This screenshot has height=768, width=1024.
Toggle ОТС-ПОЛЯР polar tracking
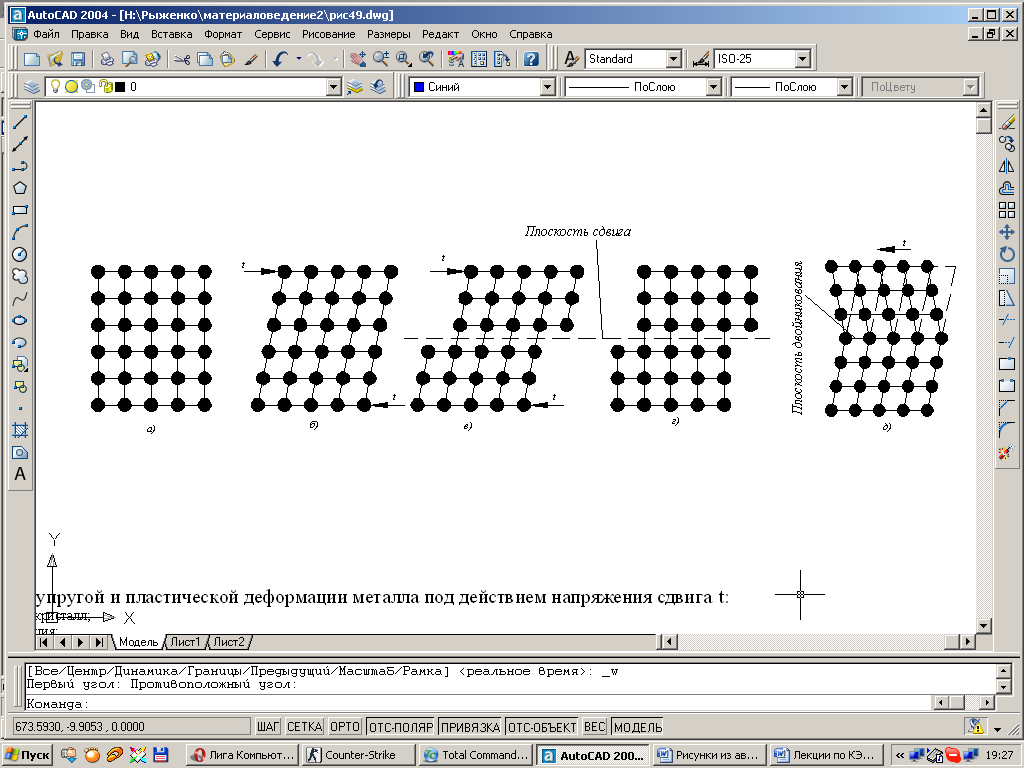click(401, 727)
